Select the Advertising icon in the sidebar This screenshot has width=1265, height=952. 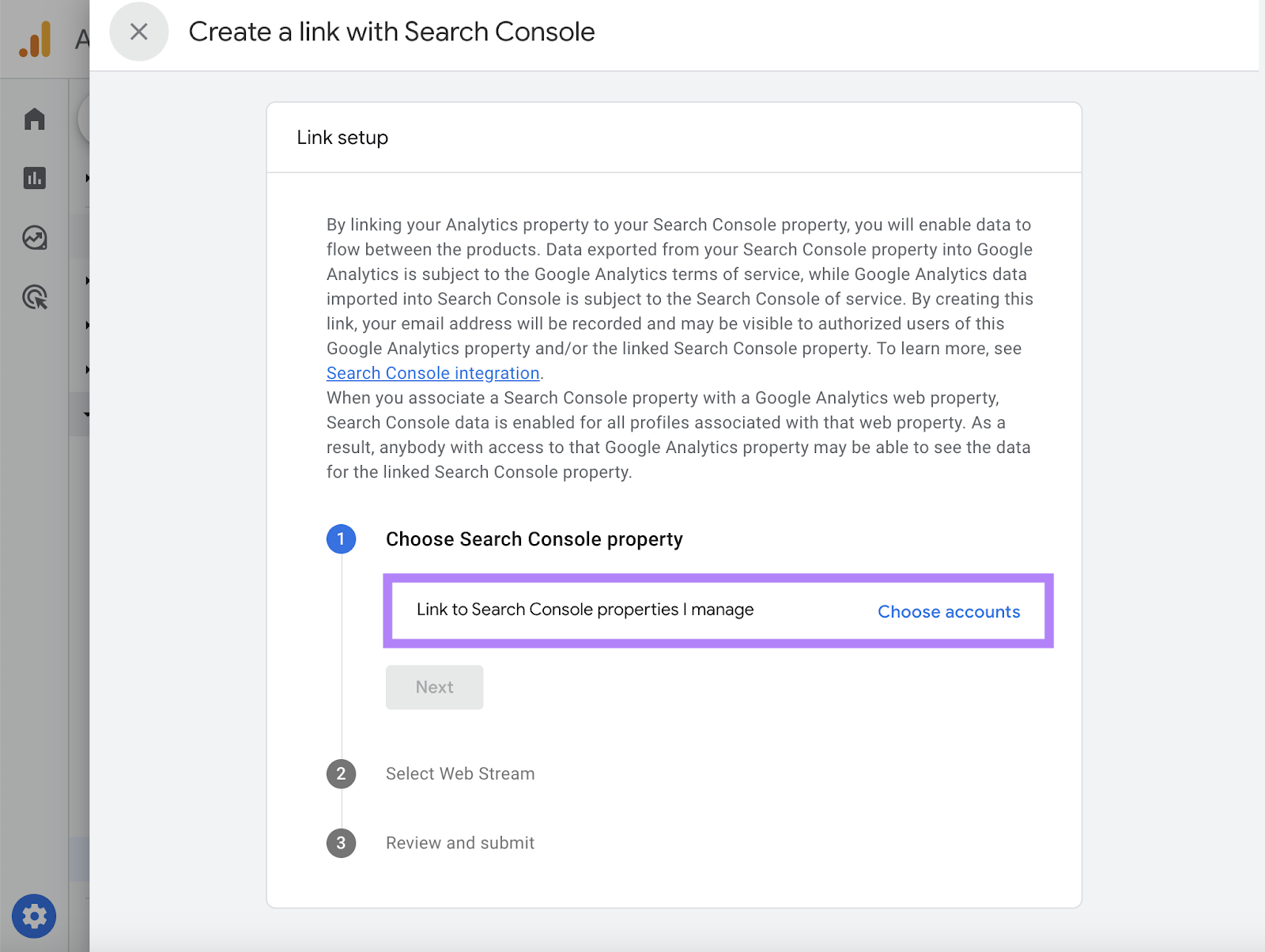pyautogui.click(x=33, y=297)
